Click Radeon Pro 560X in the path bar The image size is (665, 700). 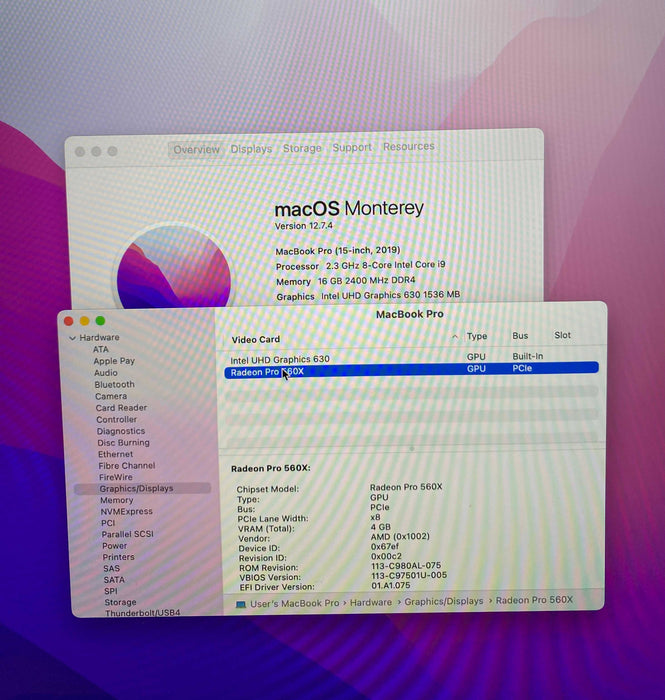tap(534, 600)
